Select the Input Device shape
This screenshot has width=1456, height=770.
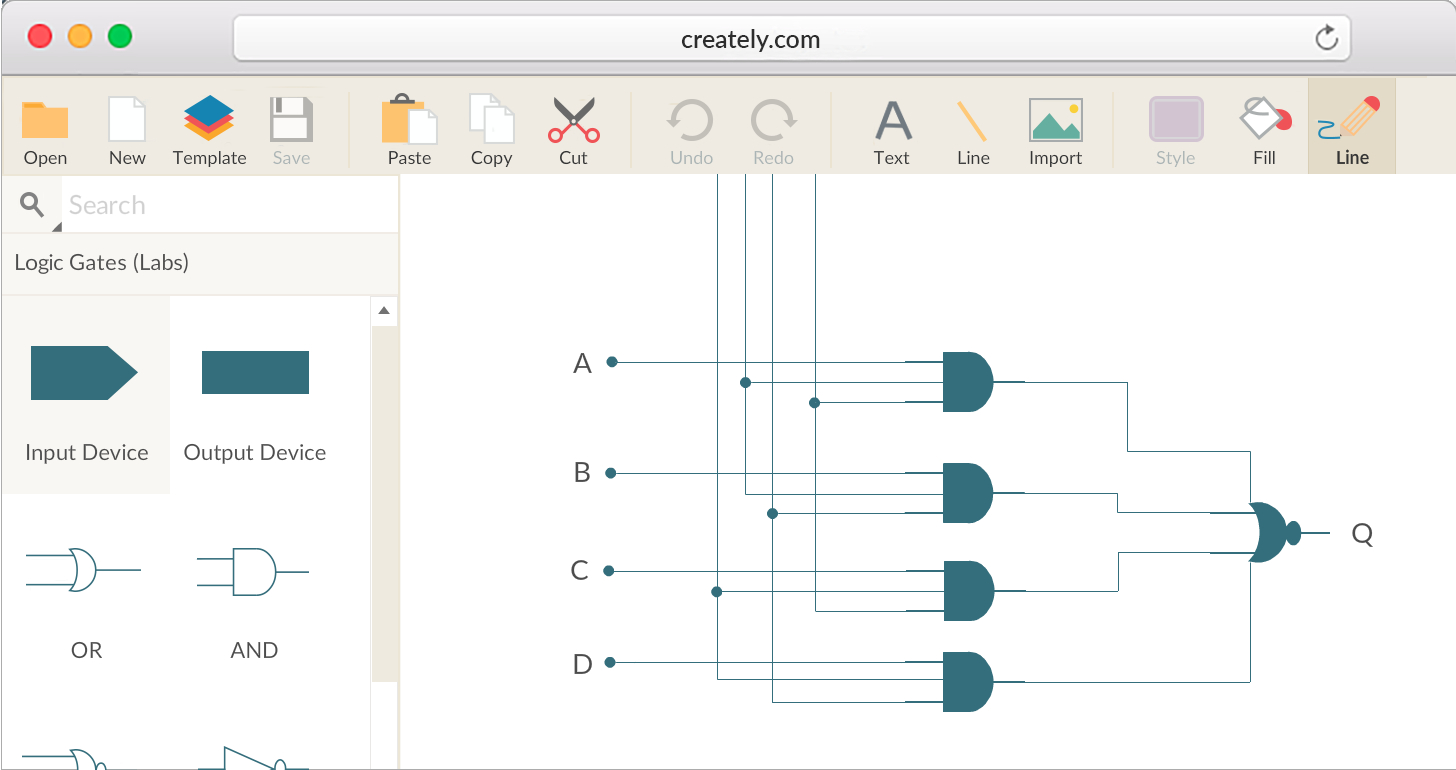[x=85, y=373]
